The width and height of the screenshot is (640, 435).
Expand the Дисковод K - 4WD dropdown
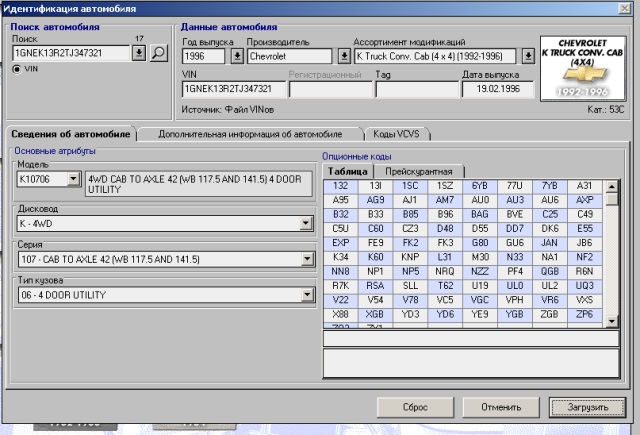coord(306,223)
